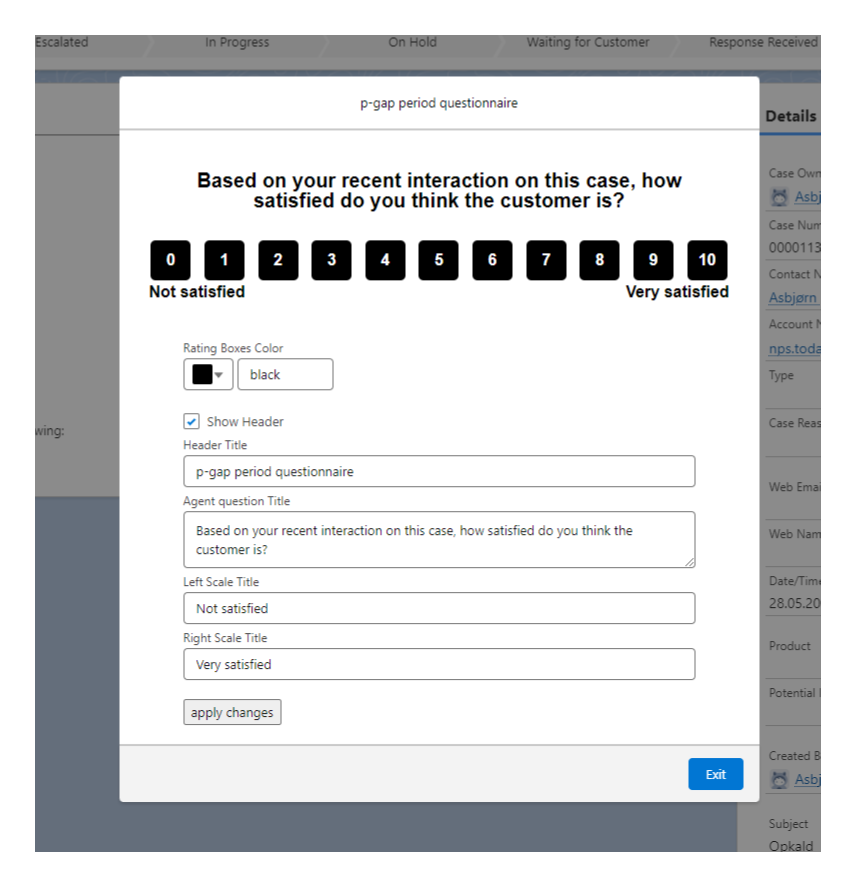Select rating box 10
Screen dimensions: 852x884
[707, 260]
